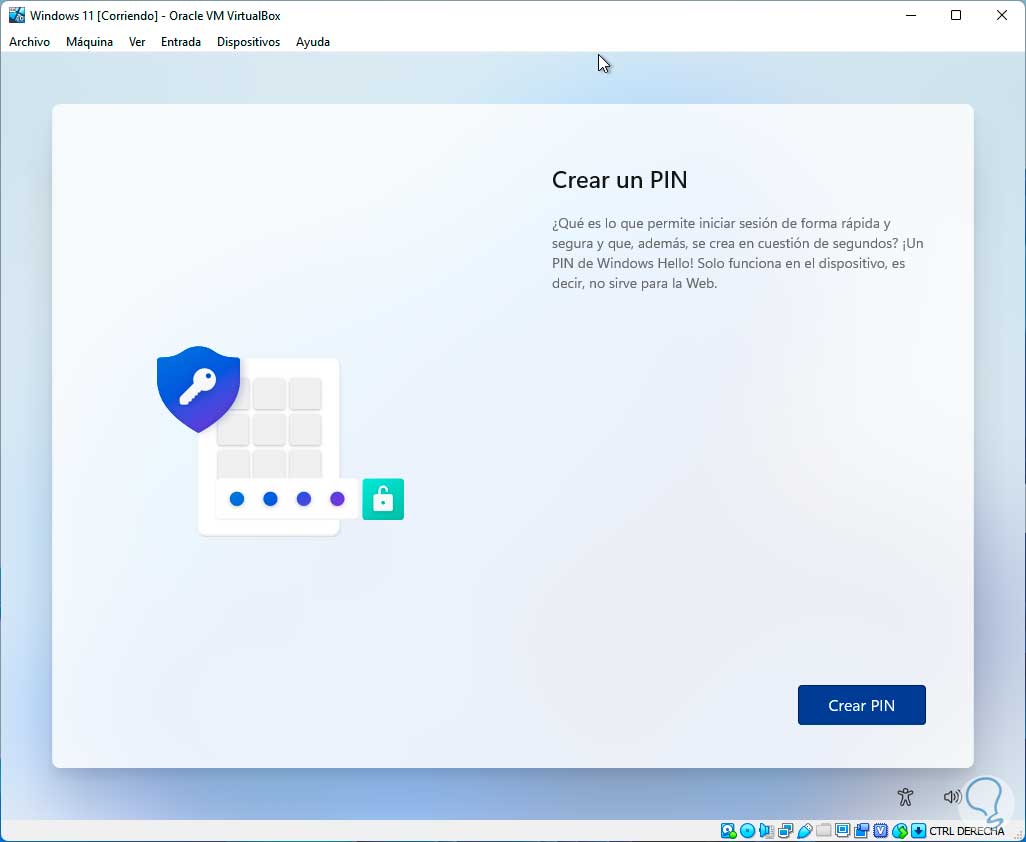Screen dimensions: 1026x842
Task: Click the CPU virtualization status icon
Action: click(881, 831)
